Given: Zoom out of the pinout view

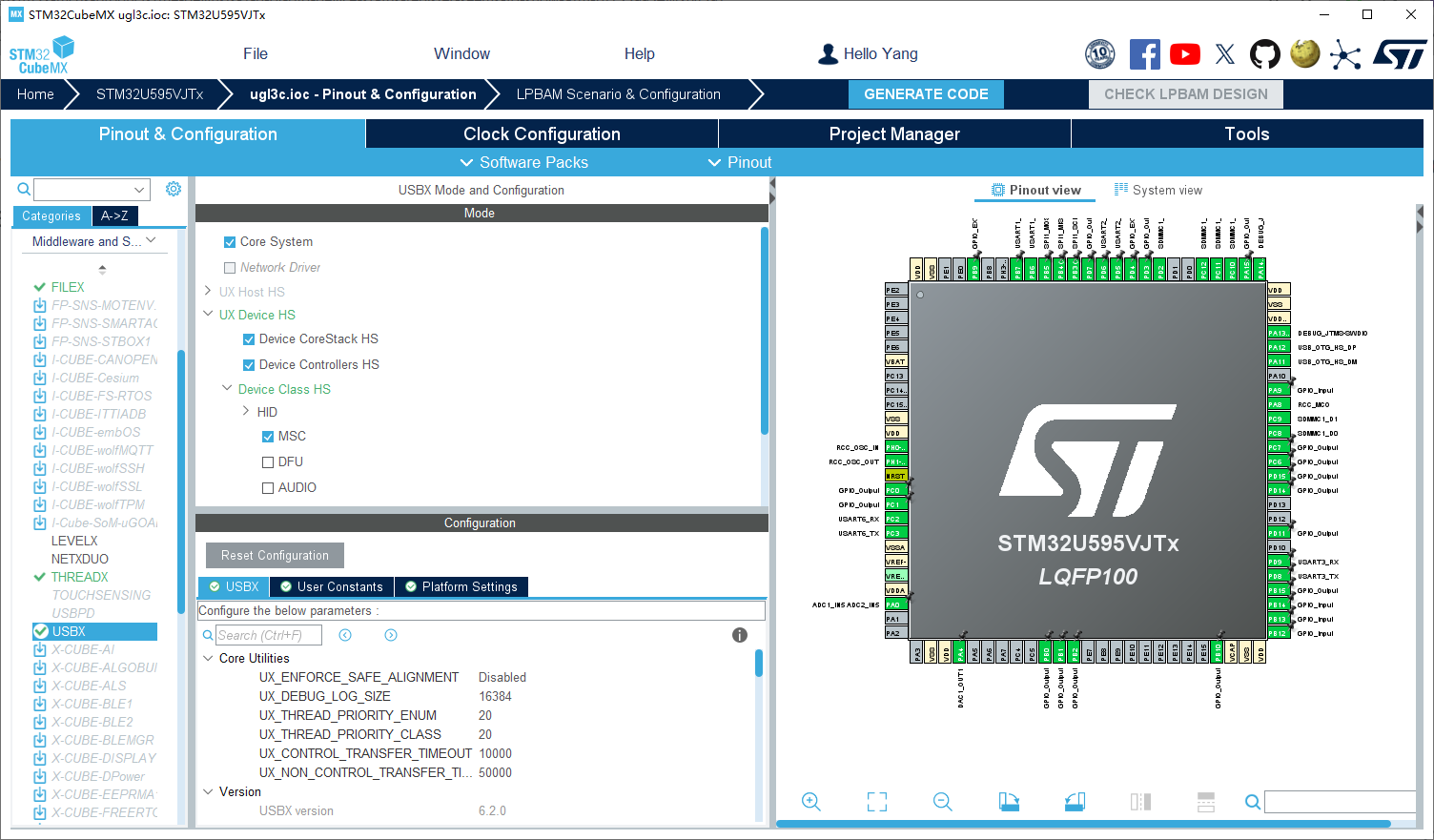Looking at the screenshot, I should [x=942, y=802].
